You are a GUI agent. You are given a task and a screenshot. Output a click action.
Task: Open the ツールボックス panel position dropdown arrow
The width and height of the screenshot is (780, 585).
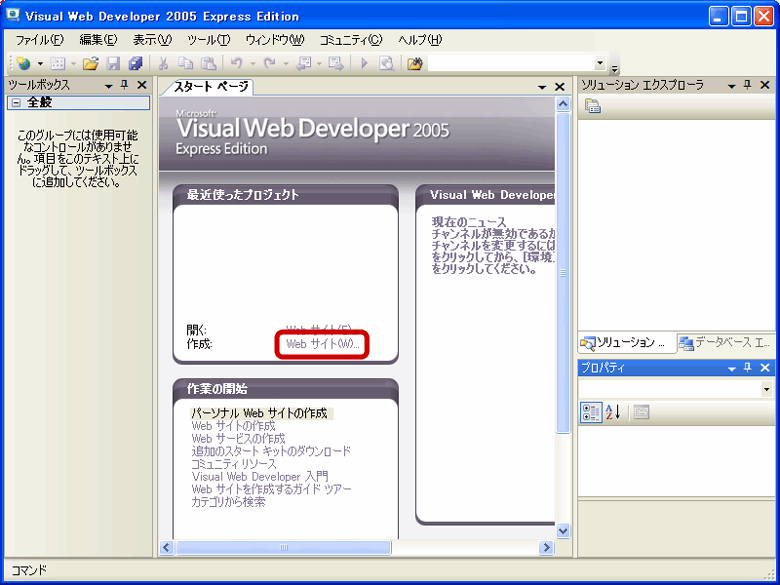[x=108, y=86]
